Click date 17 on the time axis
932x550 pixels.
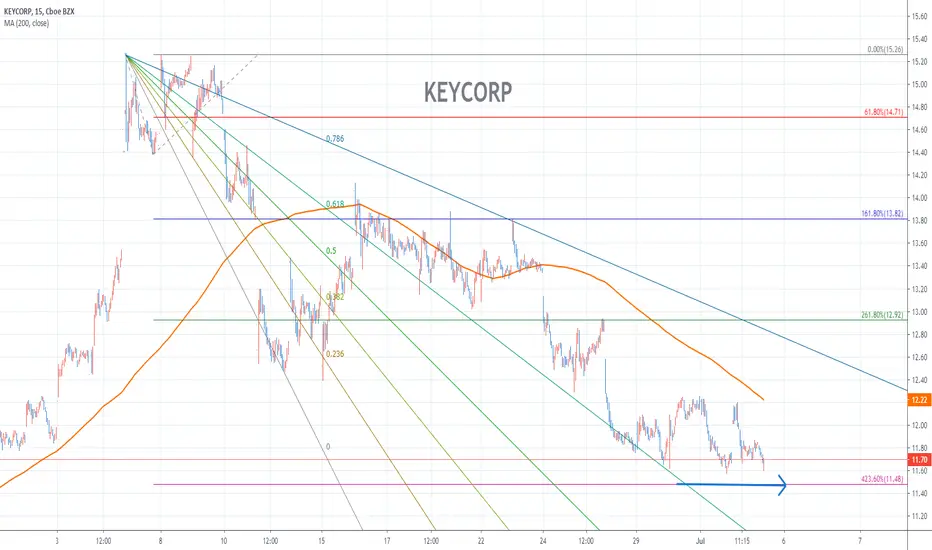(387, 541)
